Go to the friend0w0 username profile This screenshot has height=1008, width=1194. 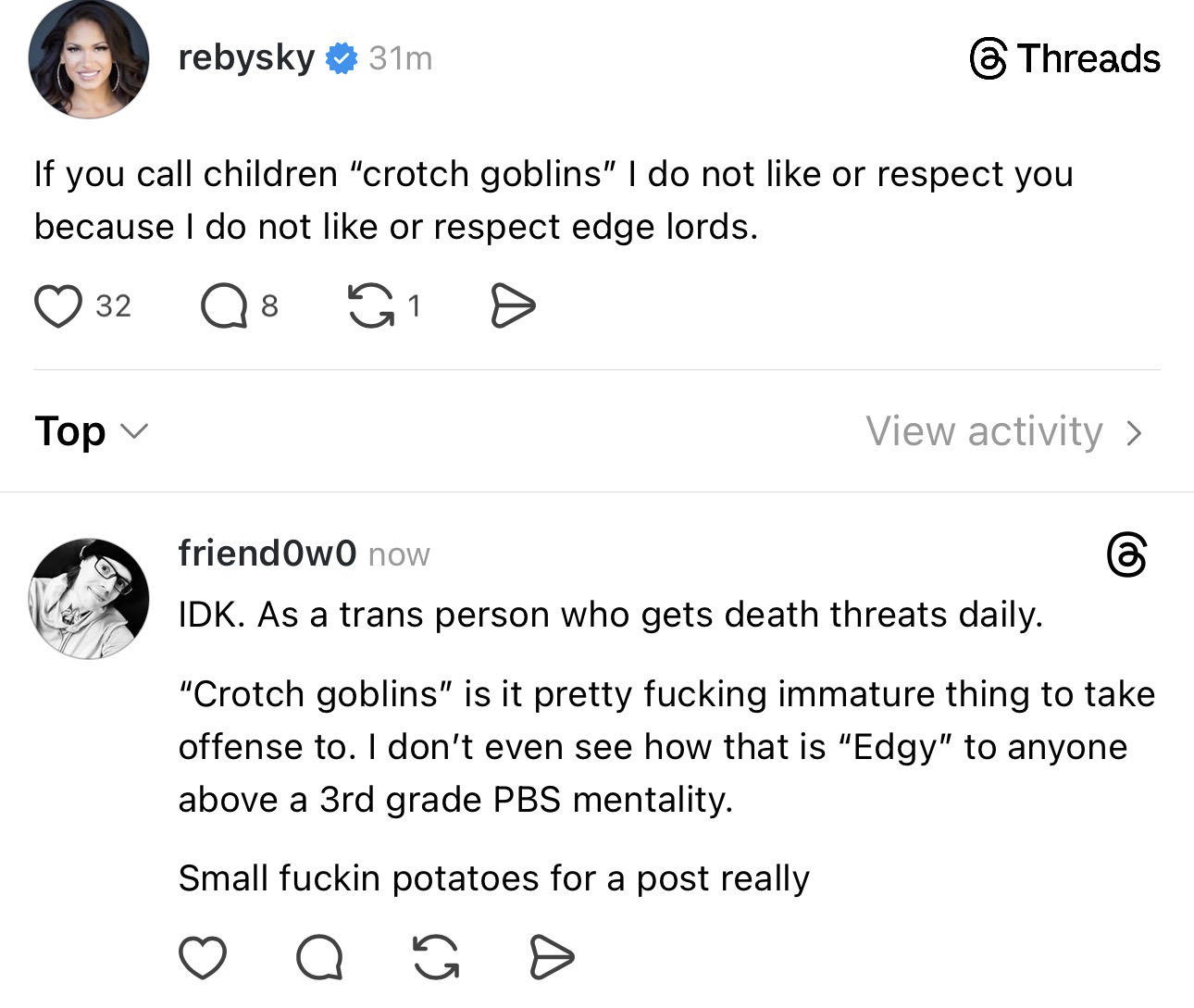pos(267,553)
